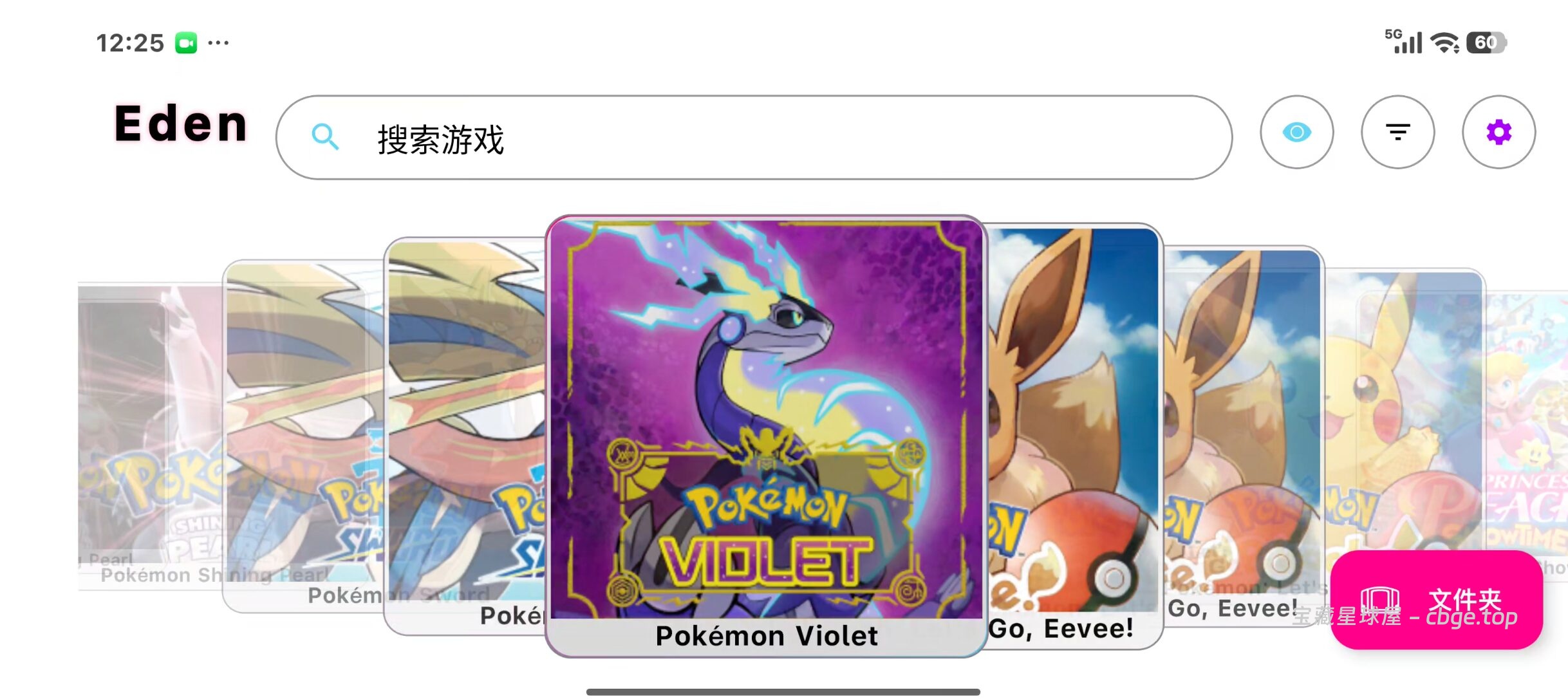Image resolution: width=1568 pixels, height=699 pixels.
Task: Select the Pokémon Shining Pearl card
Action: coord(151,436)
